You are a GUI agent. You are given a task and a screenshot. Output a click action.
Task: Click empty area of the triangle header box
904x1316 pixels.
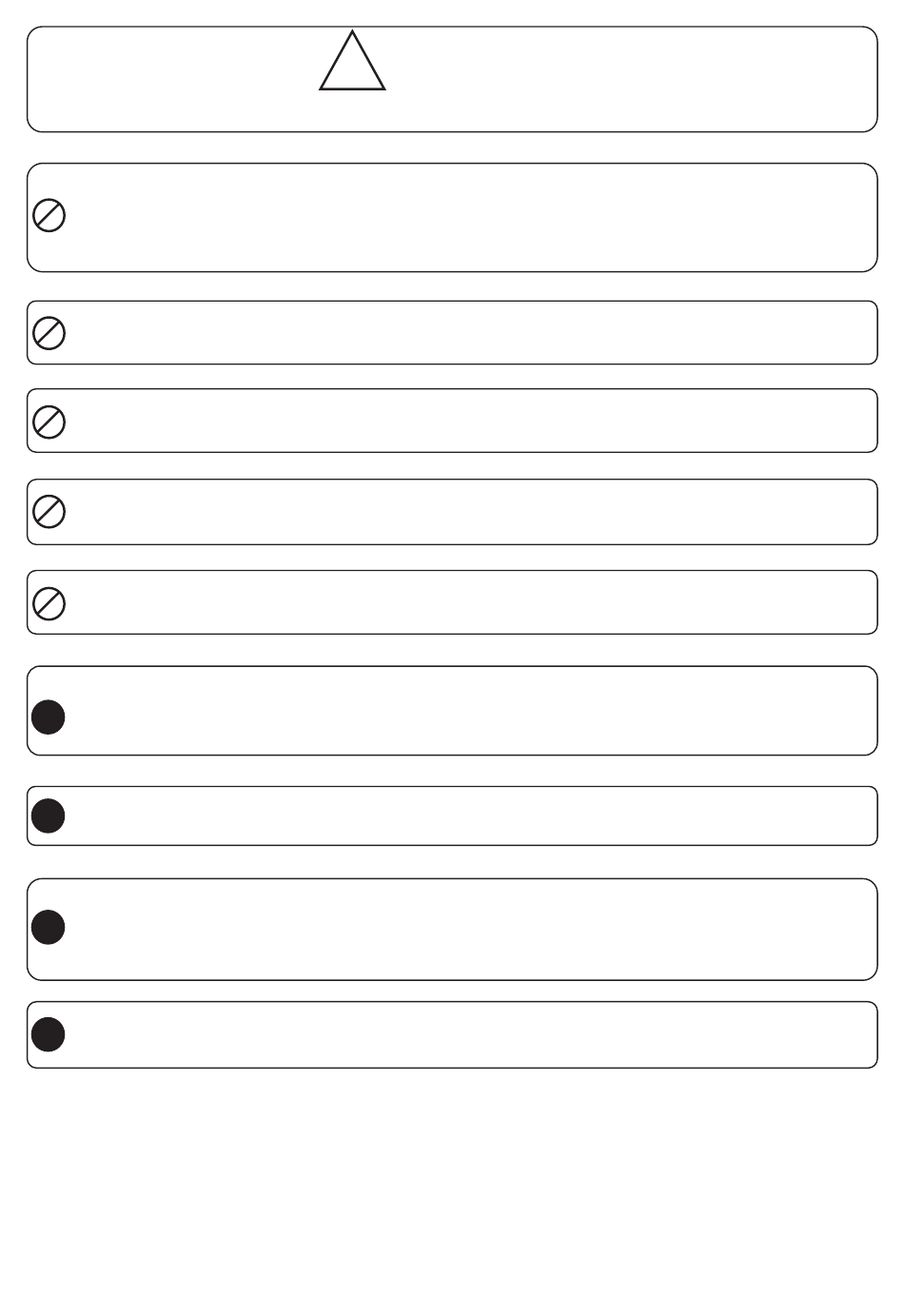[x=619, y=80]
